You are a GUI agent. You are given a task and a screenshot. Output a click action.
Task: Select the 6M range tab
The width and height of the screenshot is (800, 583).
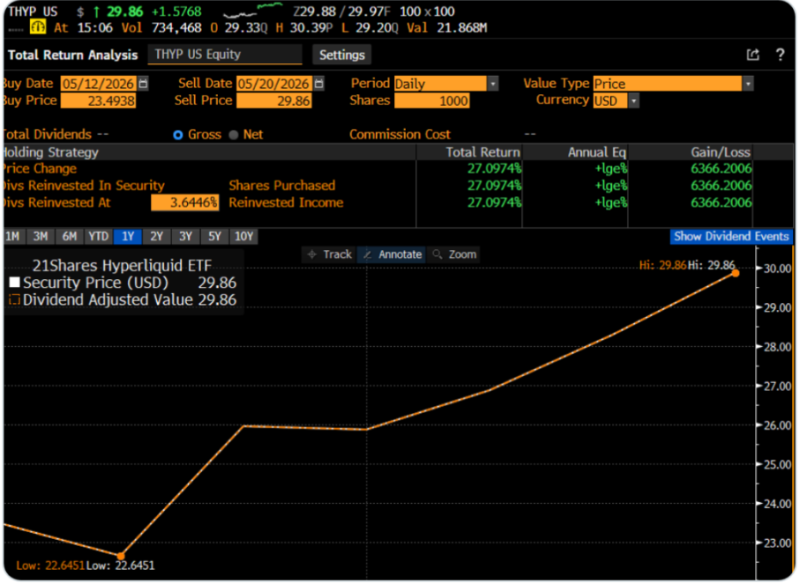coord(69,236)
